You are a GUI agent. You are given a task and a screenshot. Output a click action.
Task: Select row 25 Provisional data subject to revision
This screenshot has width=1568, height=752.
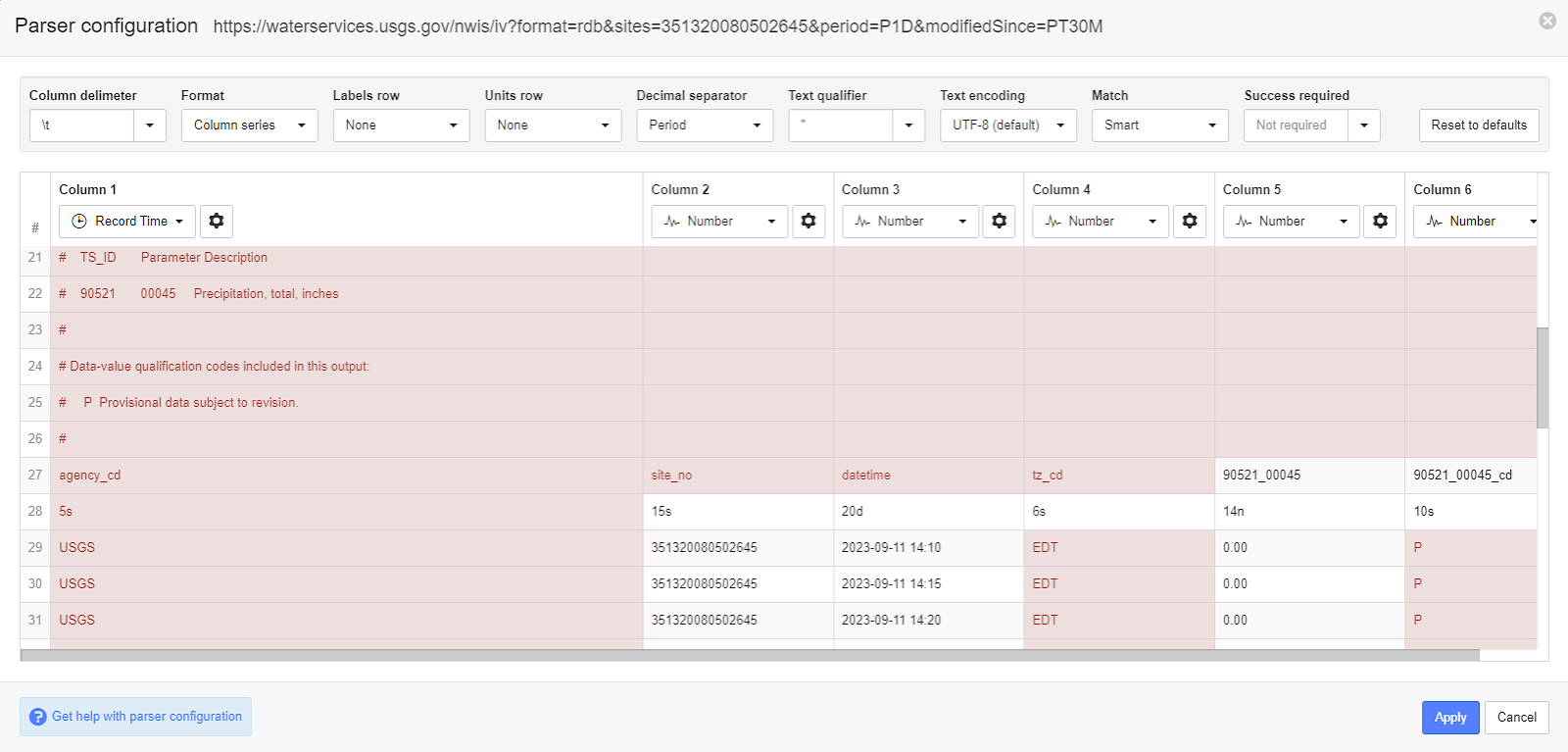(x=198, y=403)
